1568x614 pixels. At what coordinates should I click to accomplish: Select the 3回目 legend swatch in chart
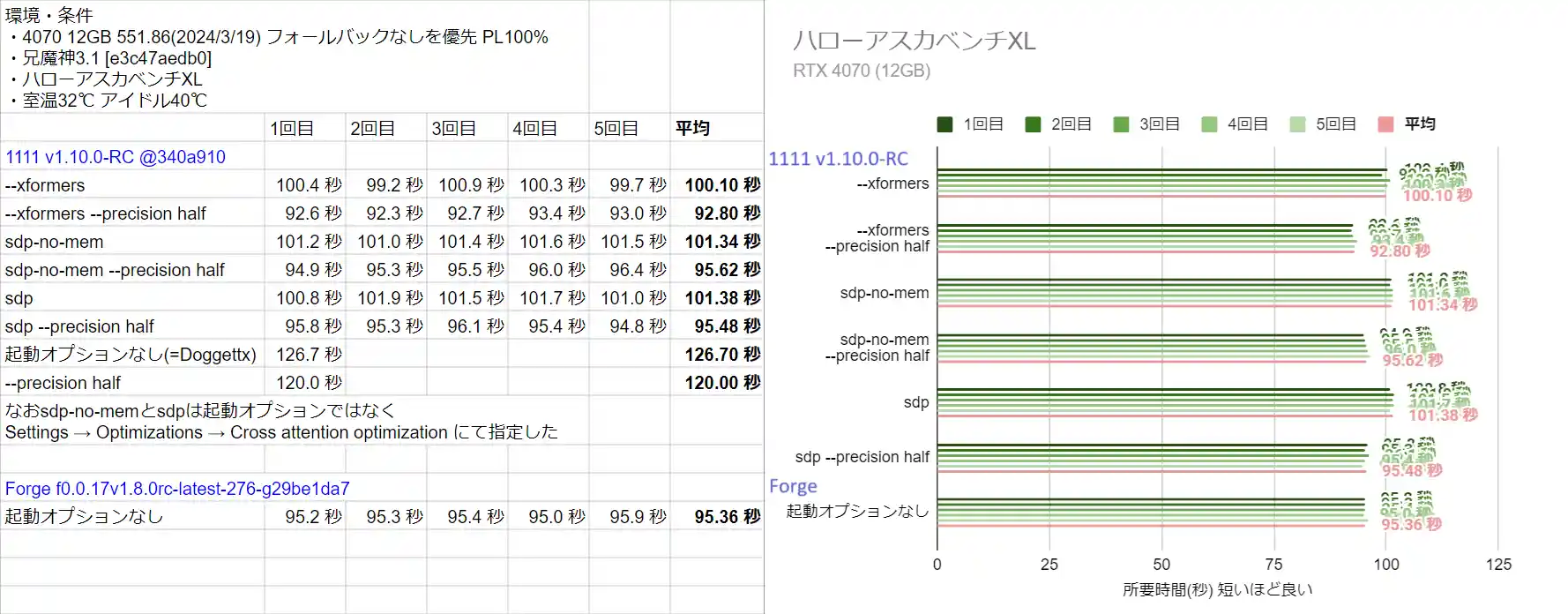[x=1121, y=124]
